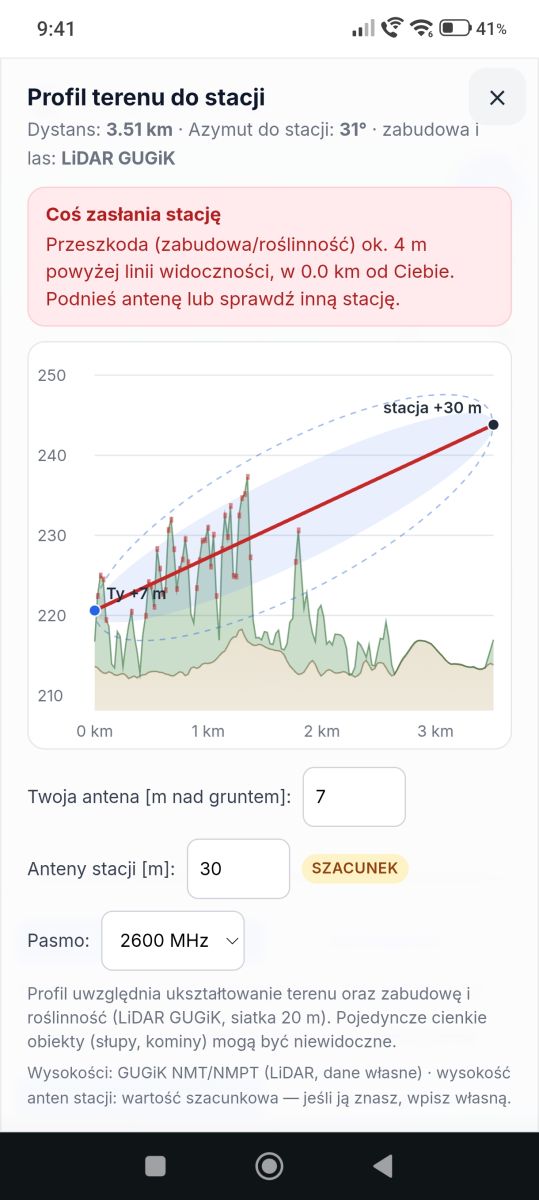
Task: Click the blue 'Ty' start point on chart
Action: coord(95,610)
